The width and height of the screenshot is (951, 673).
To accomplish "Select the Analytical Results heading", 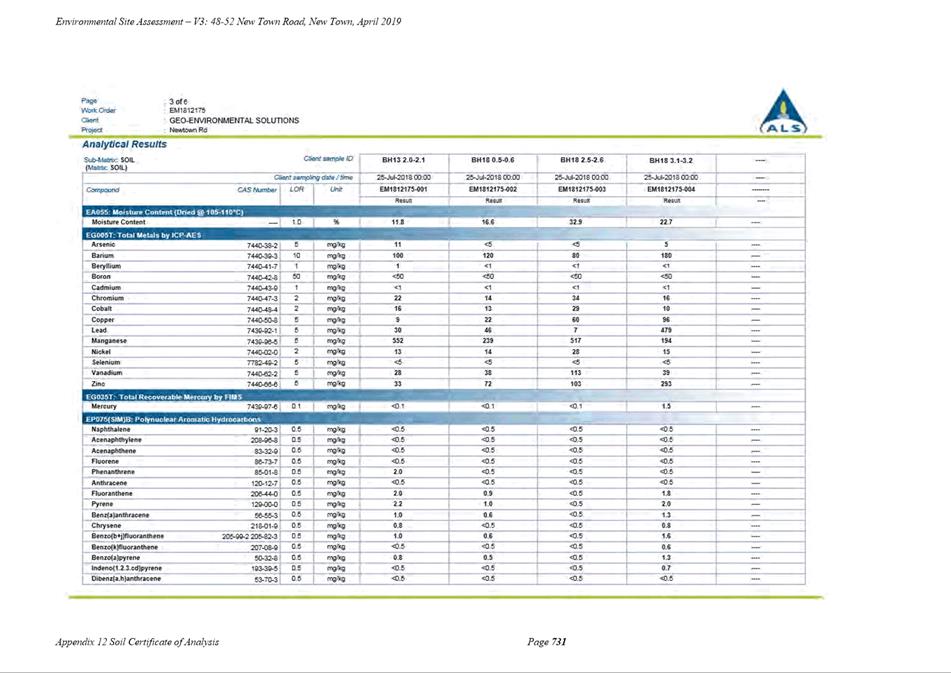I will click(x=124, y=144).
